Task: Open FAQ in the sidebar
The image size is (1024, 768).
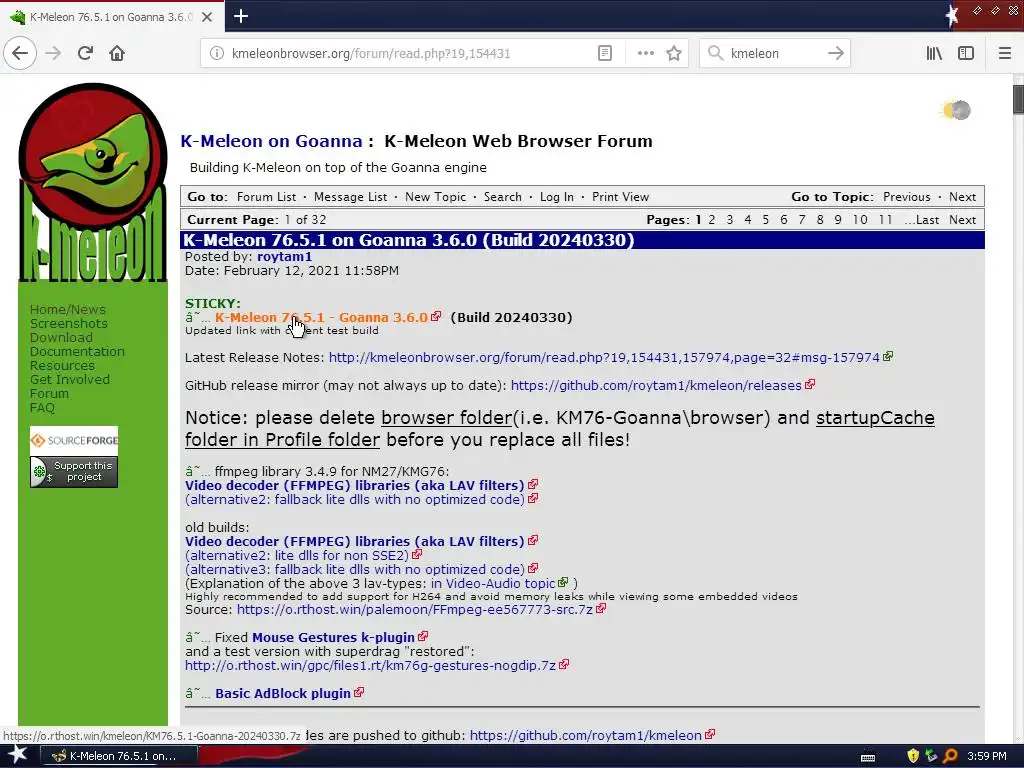Action: click(42, 408)
